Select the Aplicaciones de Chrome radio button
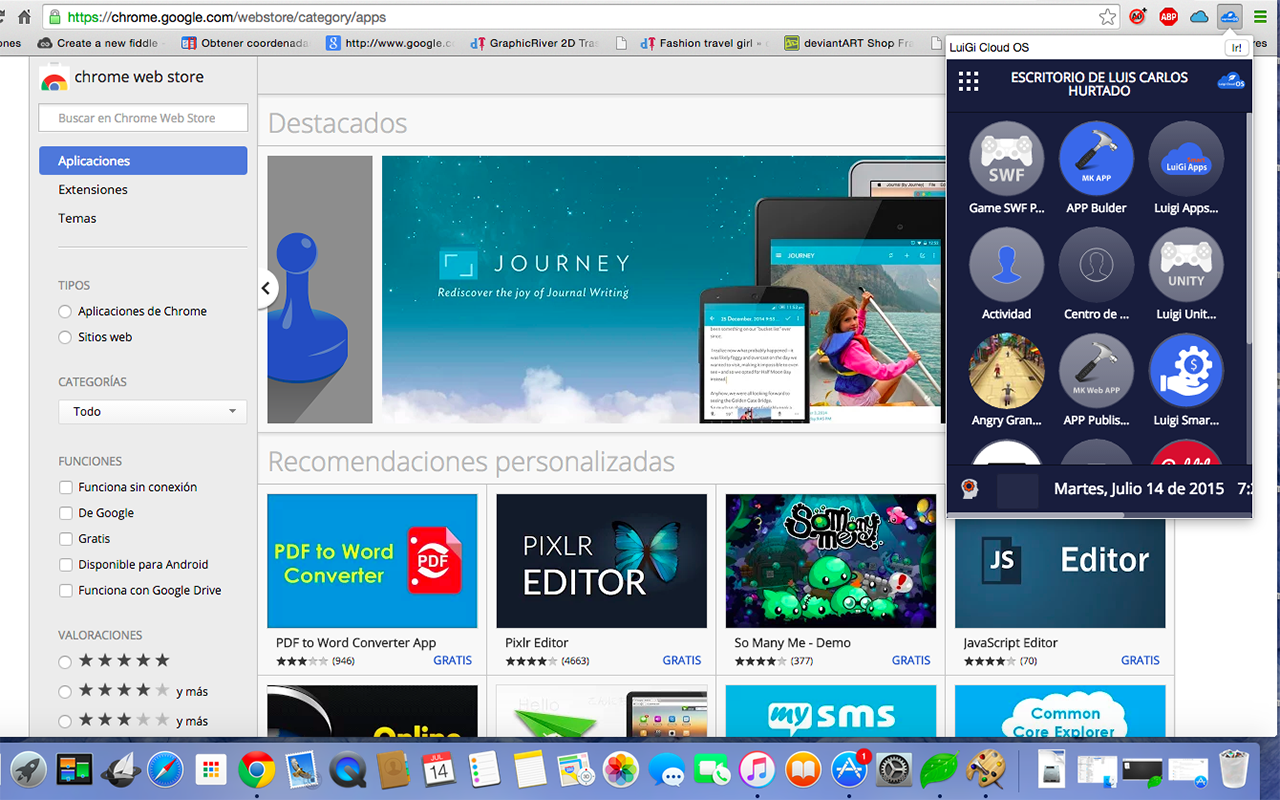This screenshot has height=800, width=1280. (65, 312)
